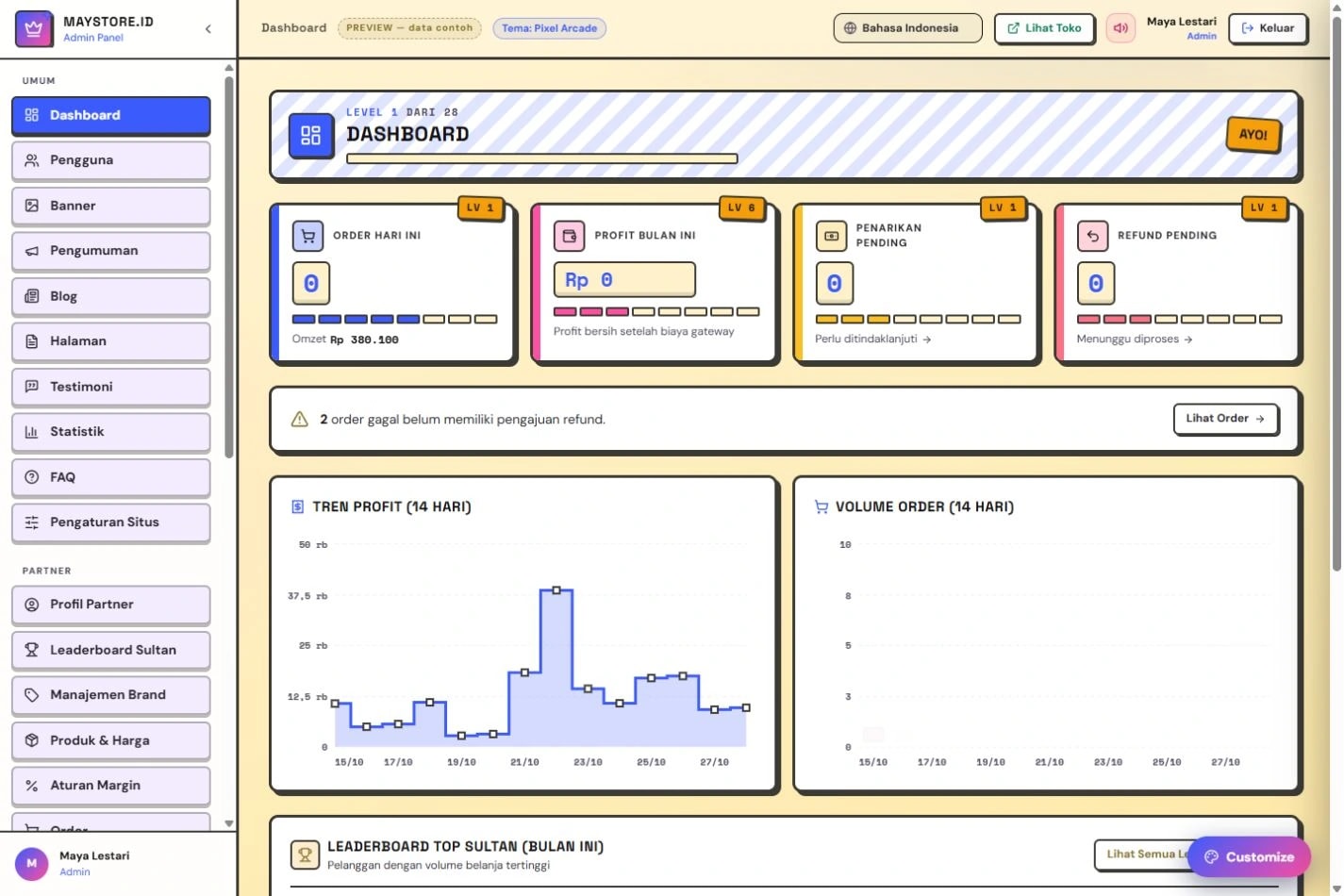Collapse the sidebar with the chevron arrow
Screen dimensions: 1344x896
[x=208, y=29]
